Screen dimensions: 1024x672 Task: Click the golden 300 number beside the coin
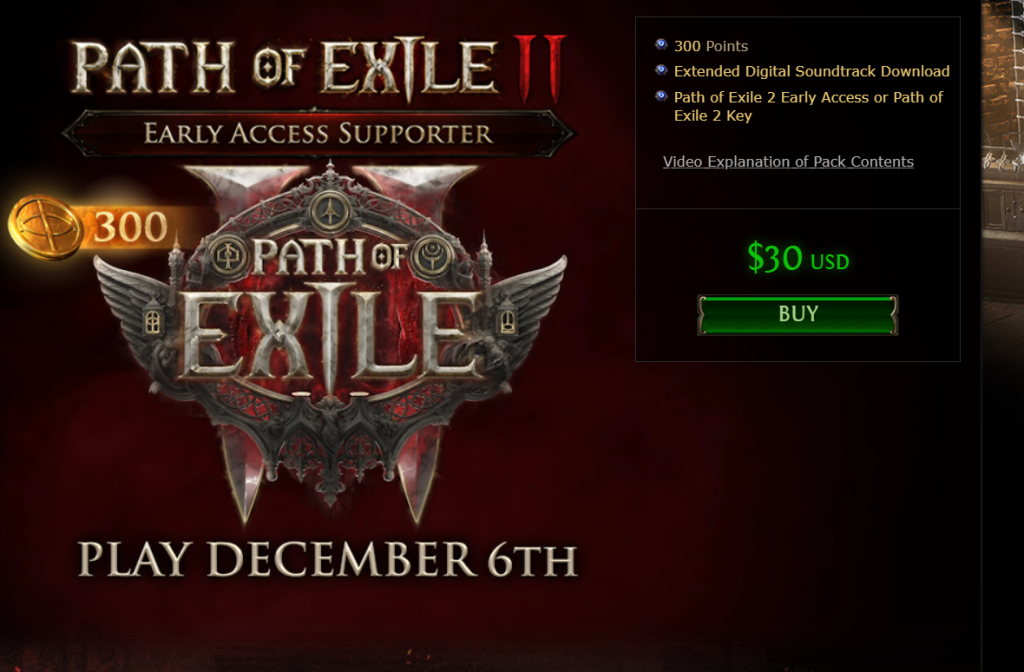(131, 227)
